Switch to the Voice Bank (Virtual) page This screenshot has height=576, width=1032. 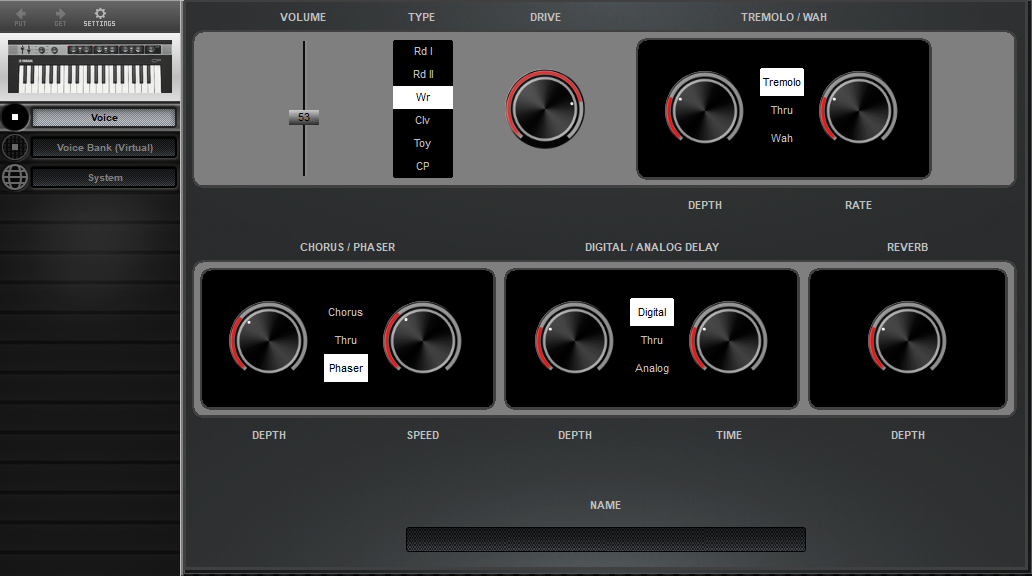pyautogui.click(x=104, y=147)
